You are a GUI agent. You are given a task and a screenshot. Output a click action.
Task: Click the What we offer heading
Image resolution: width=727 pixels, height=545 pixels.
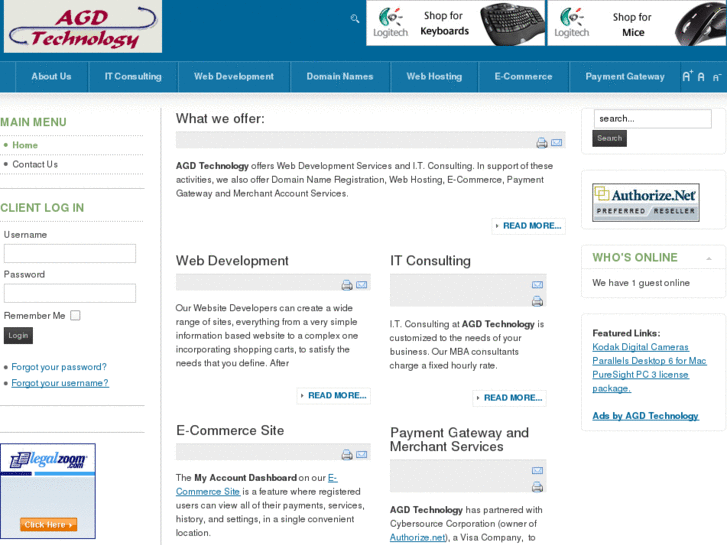tap(220, 119)
